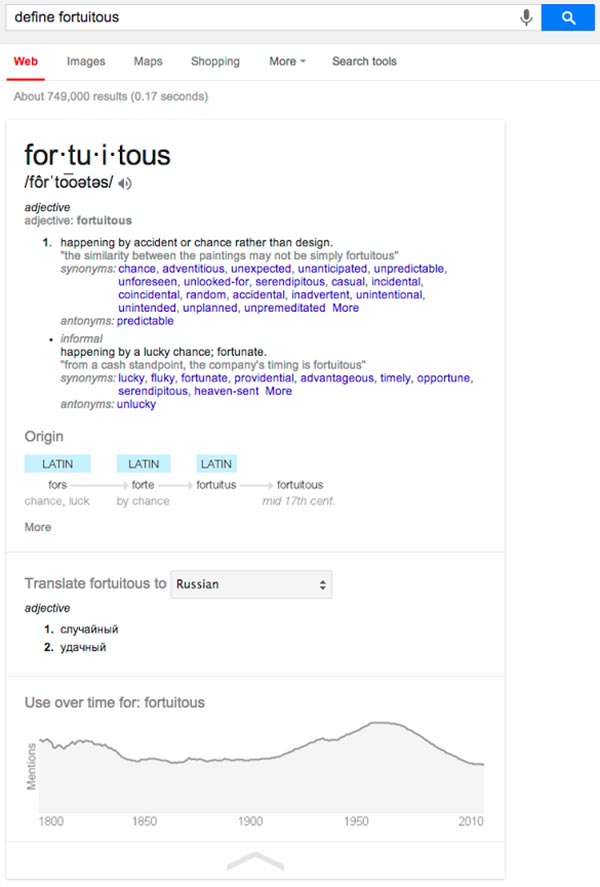
Task: Expand the word origin via More
Action: click(x=38, y=527)
